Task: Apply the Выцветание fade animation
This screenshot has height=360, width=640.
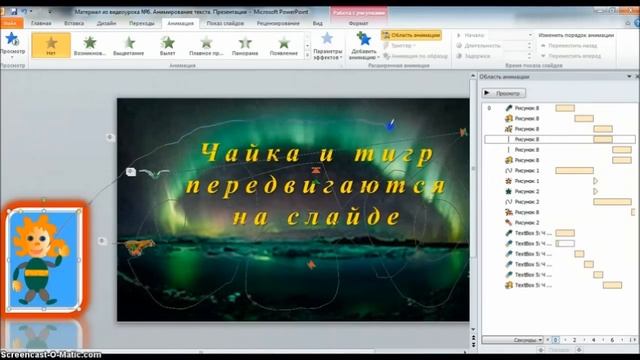Action: tap(129, 45)
